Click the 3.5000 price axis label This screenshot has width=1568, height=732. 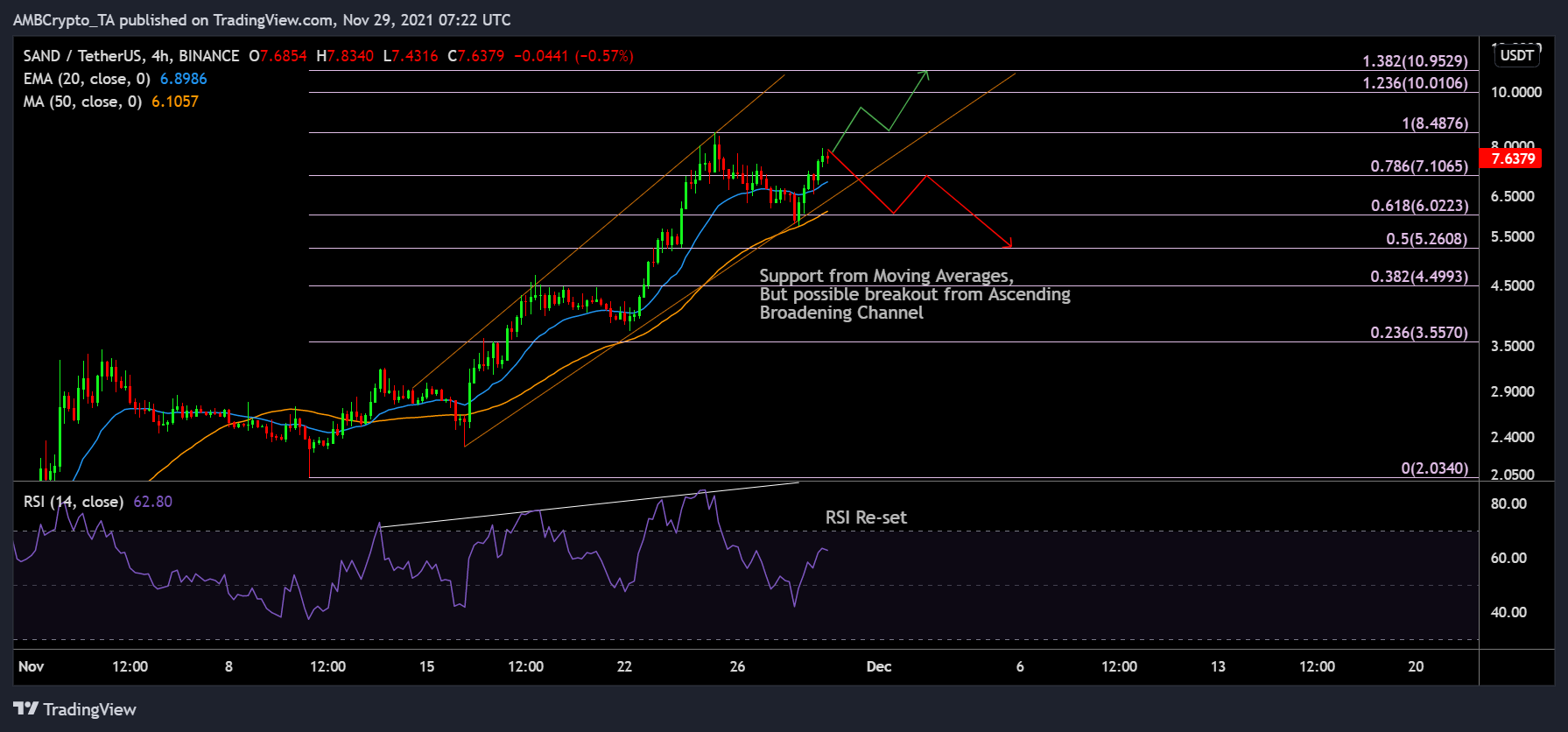[1513, 346]
